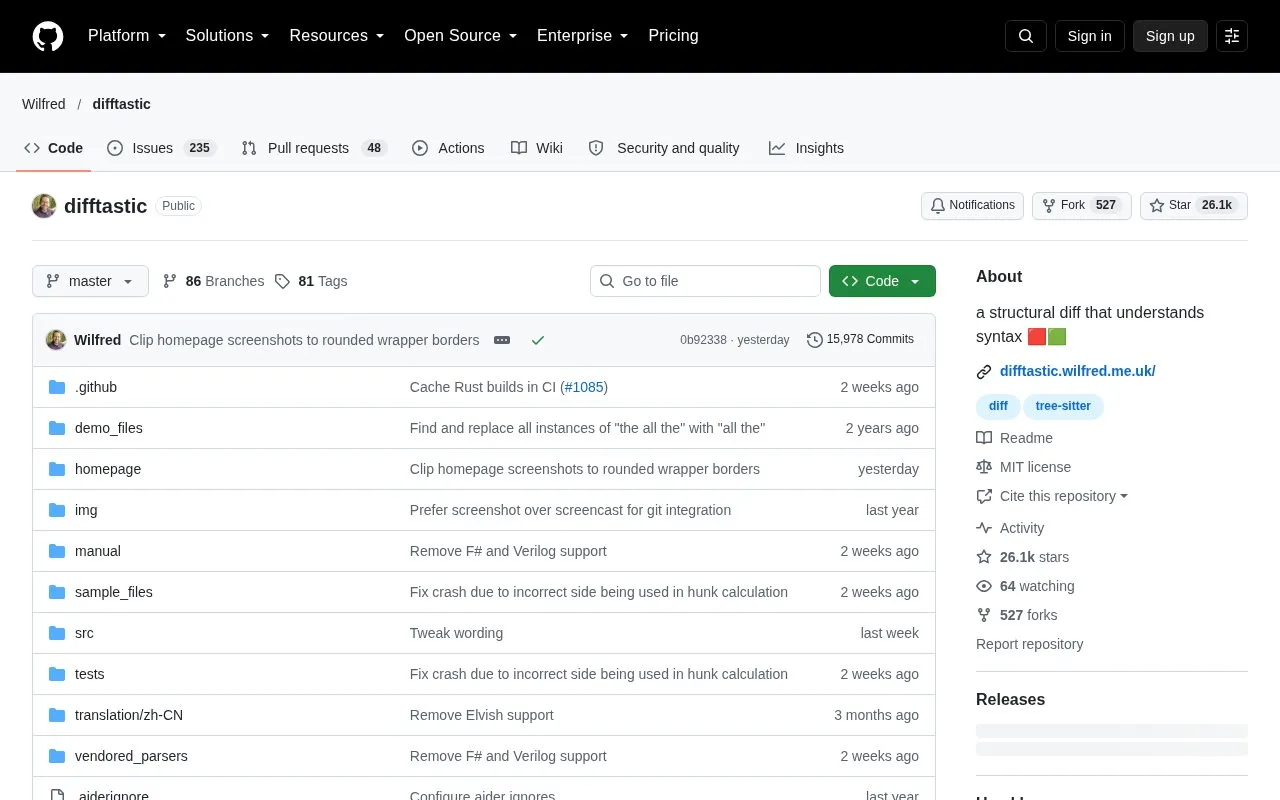Open the src folder icon
The width and height of the screenshot is (1280, 800).
point(57,633)
